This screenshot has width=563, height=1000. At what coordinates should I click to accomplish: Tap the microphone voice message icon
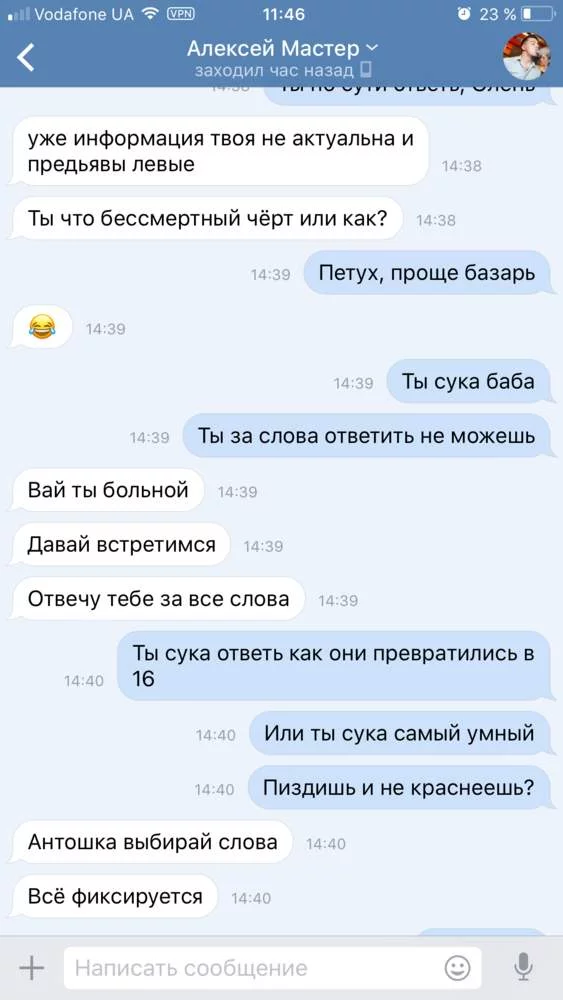523,968
